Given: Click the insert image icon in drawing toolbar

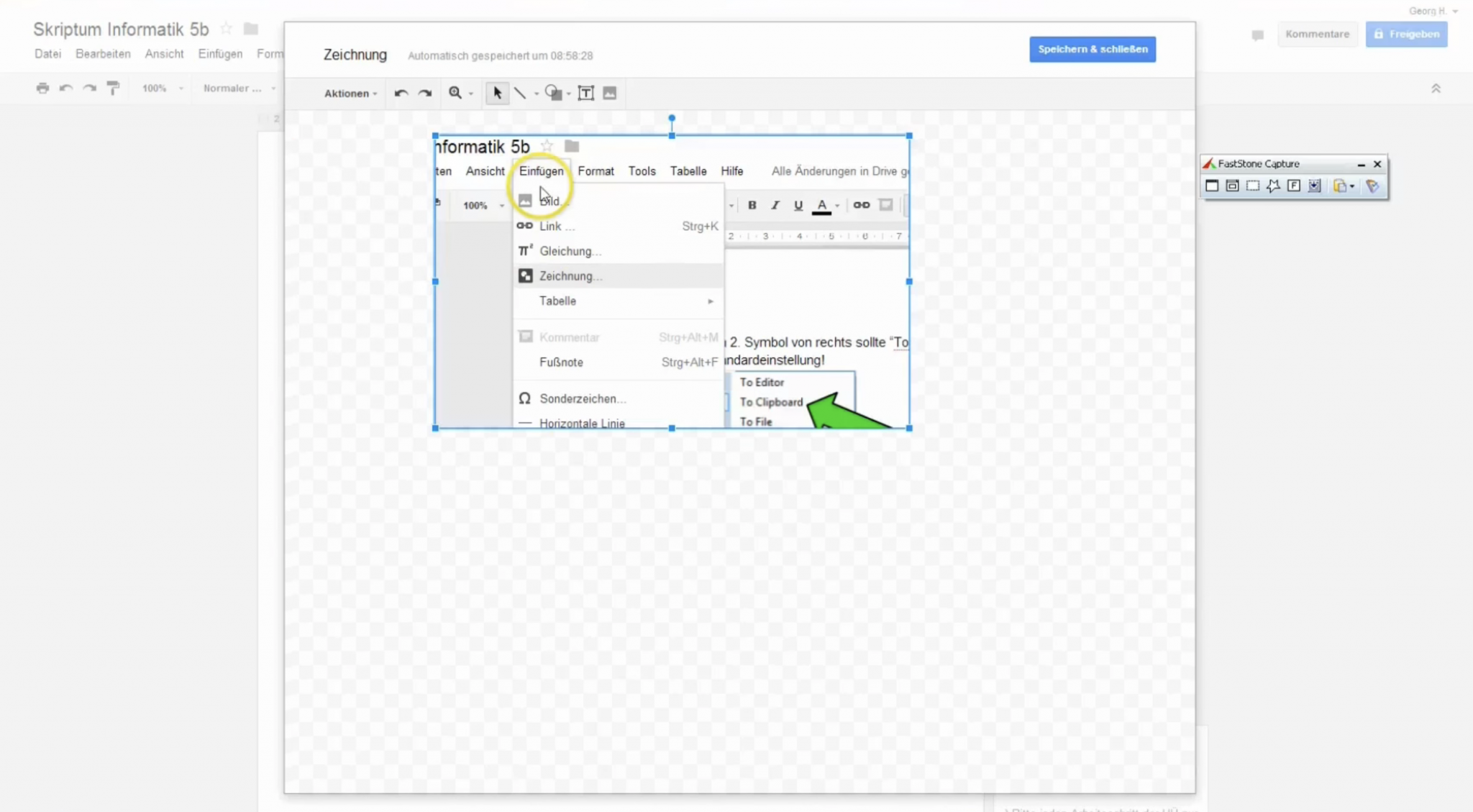Looking at the screenshot, I should pyautogui.click(x=610, y=93).
